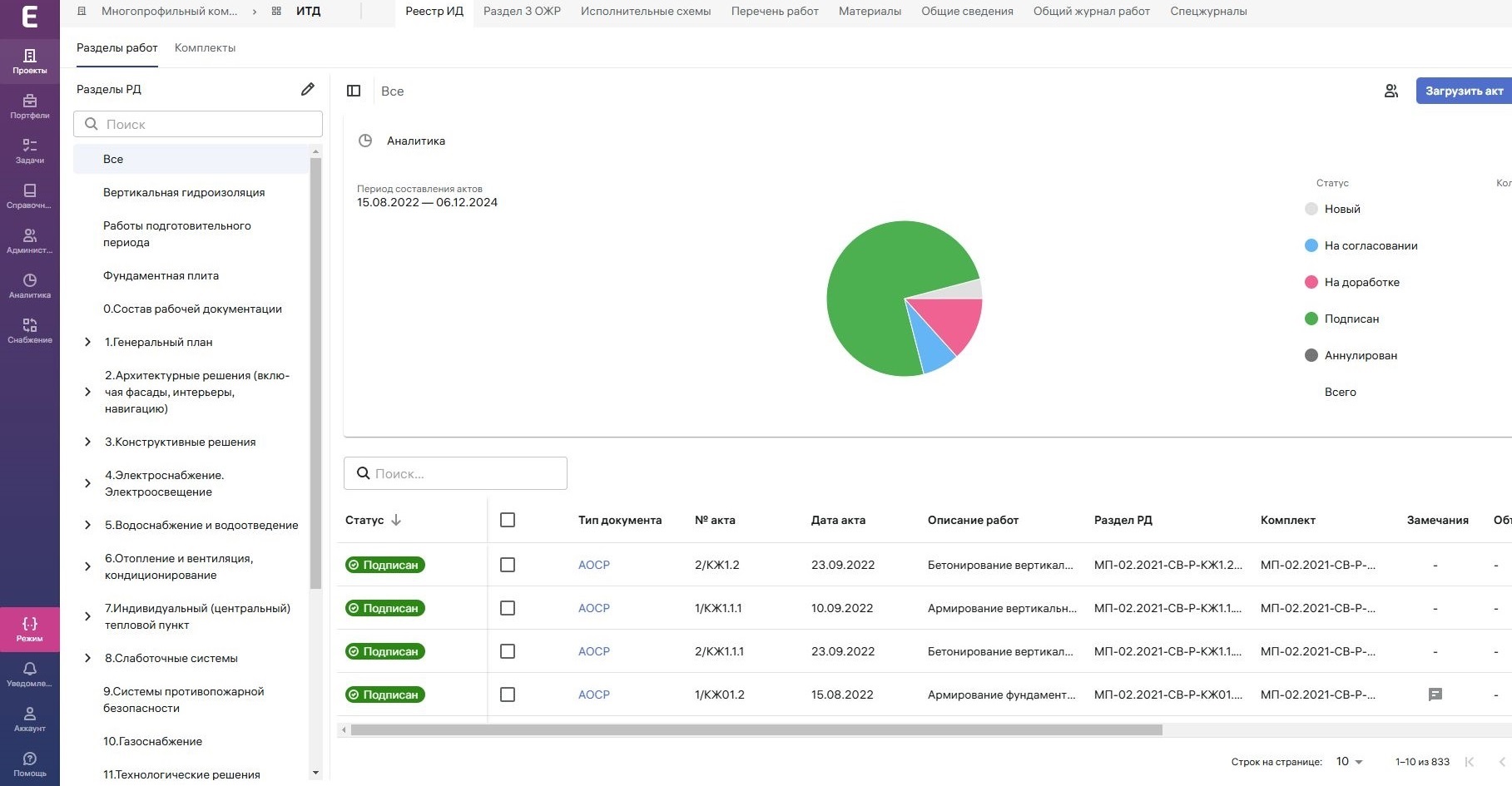Open the rows per page dropdown

click(1349, 762)
